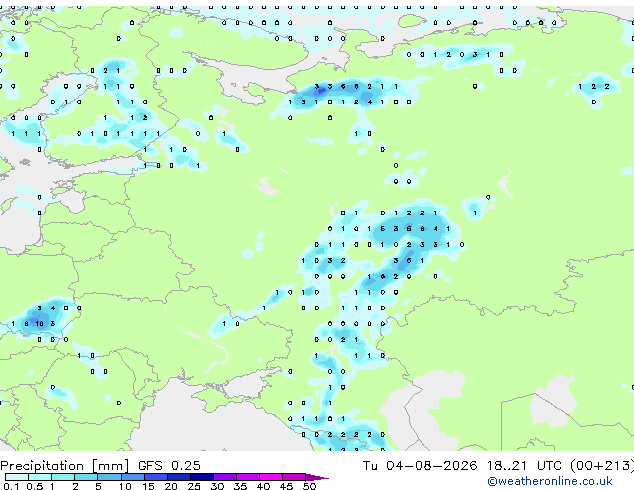Click the legend scale label "0.5"
This screenshot has width=634, height=490.
pos(34,486)
